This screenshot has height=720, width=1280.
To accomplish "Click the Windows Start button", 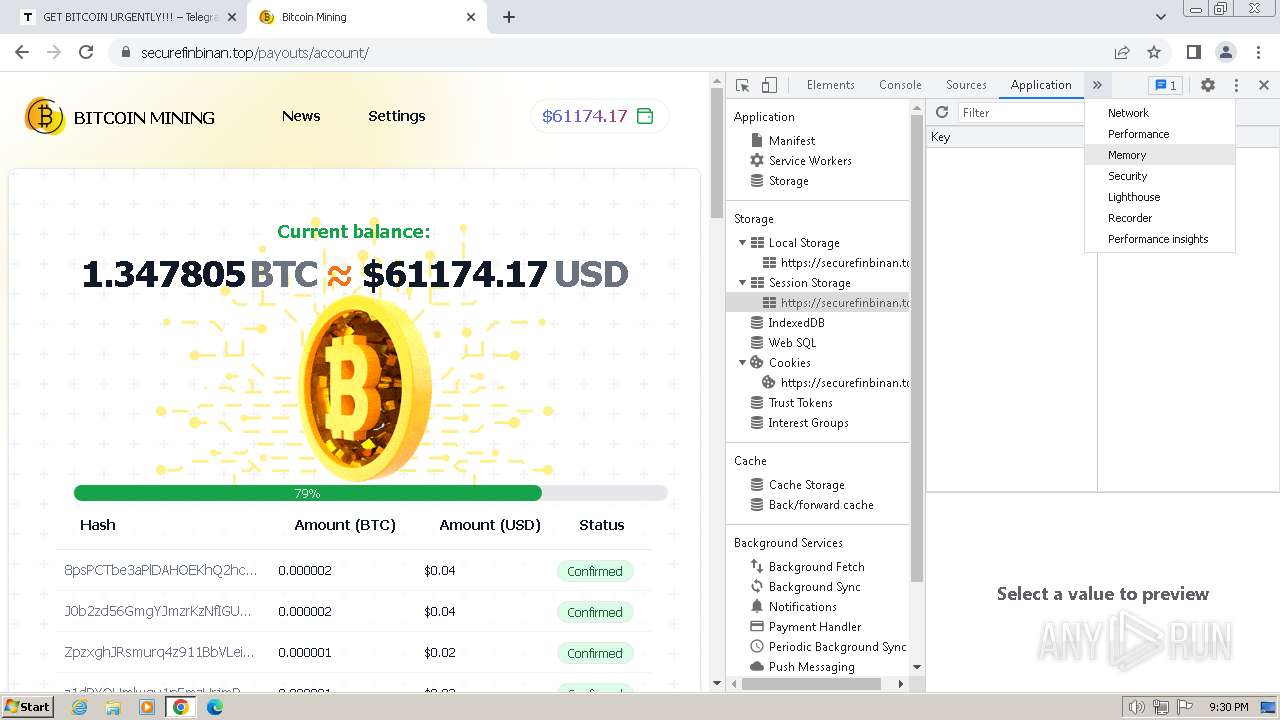I will click(x=28, y=707).
